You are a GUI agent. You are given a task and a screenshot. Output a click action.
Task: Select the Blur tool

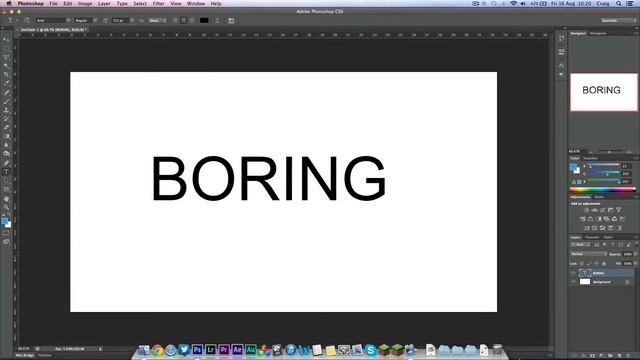[6, 145]
